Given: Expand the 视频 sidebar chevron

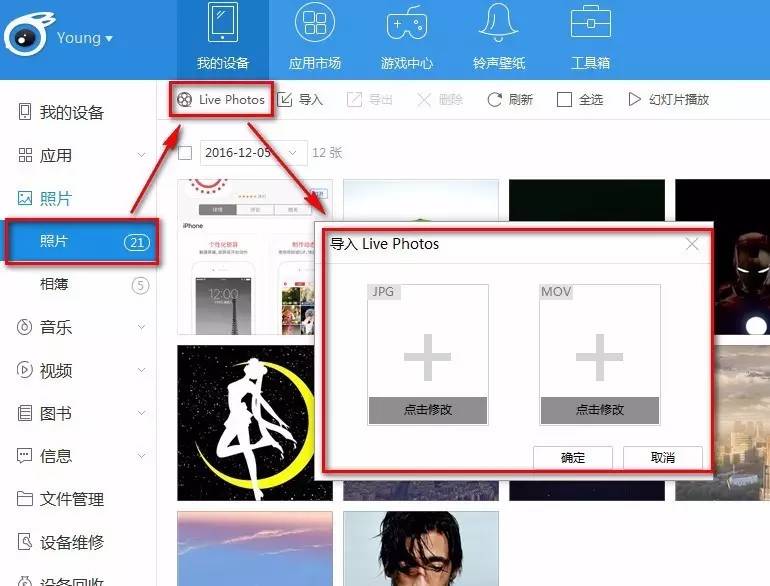Looking at the screenshot, I should 141,370.
